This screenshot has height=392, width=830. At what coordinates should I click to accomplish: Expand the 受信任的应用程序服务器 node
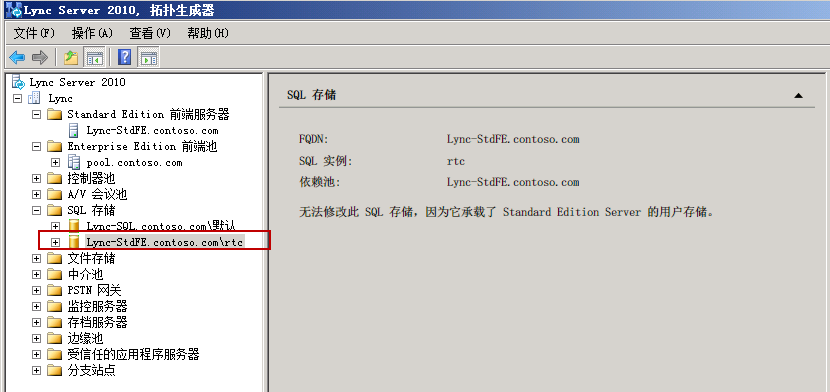click(x=37, y=354)
